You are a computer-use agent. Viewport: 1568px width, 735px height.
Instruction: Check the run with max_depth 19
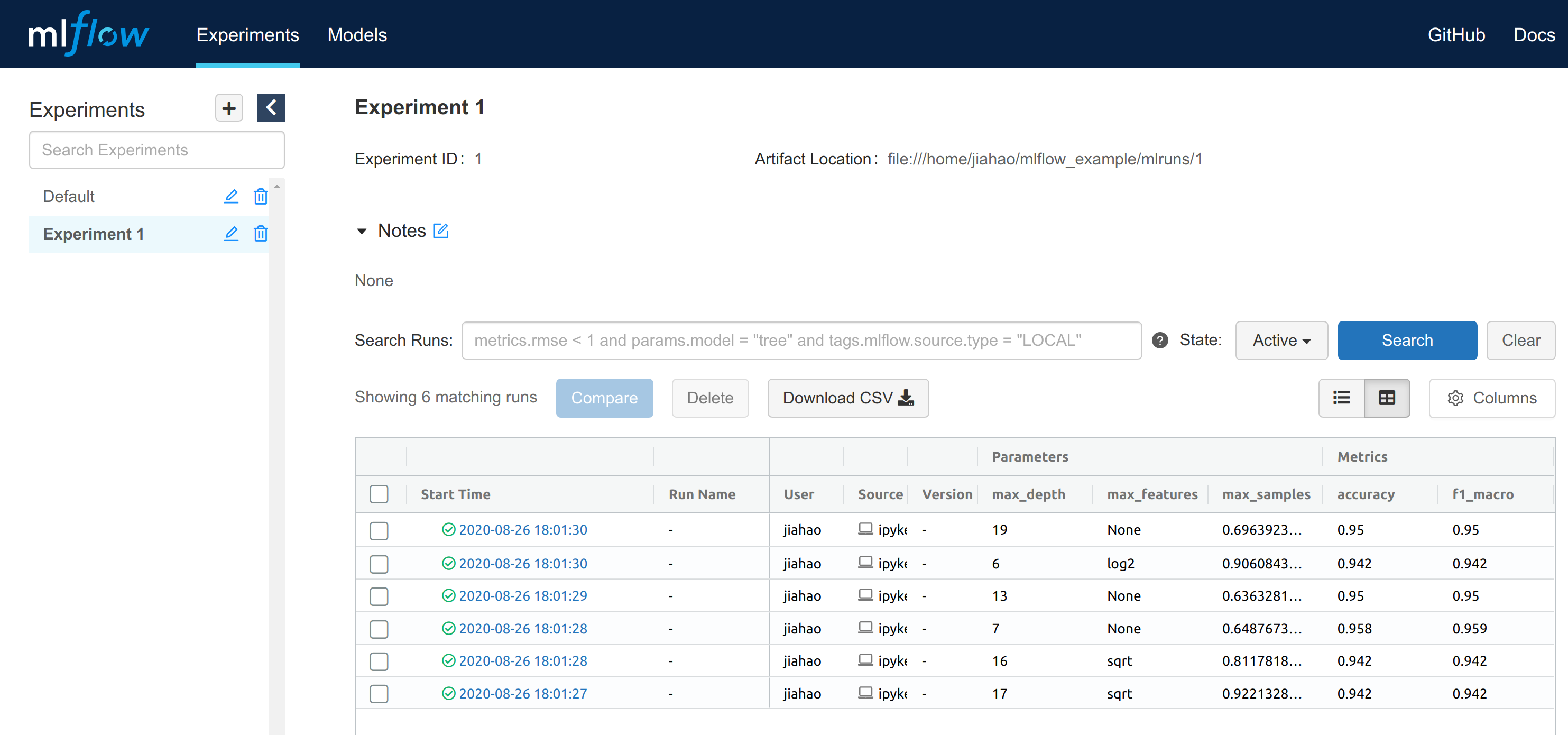379,530
